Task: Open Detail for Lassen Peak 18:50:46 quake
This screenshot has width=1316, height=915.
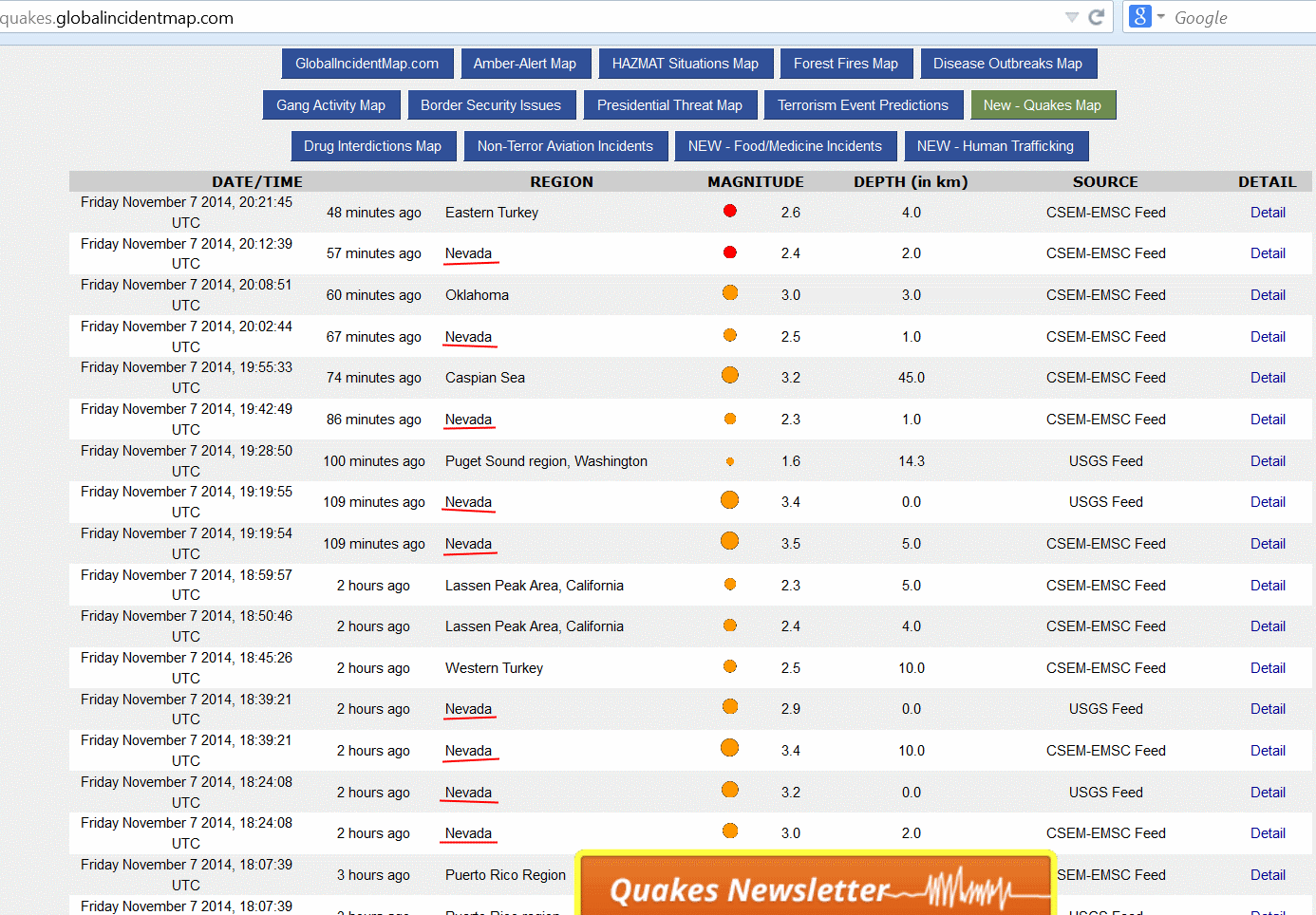Action: (1268, 626)
